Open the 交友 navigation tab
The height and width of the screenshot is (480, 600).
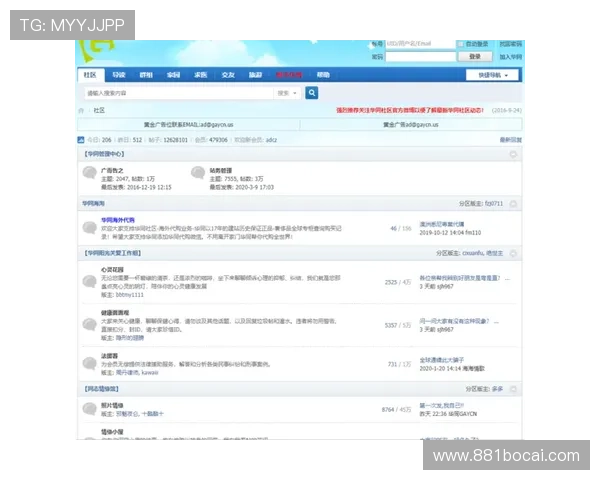click(228, 75)
